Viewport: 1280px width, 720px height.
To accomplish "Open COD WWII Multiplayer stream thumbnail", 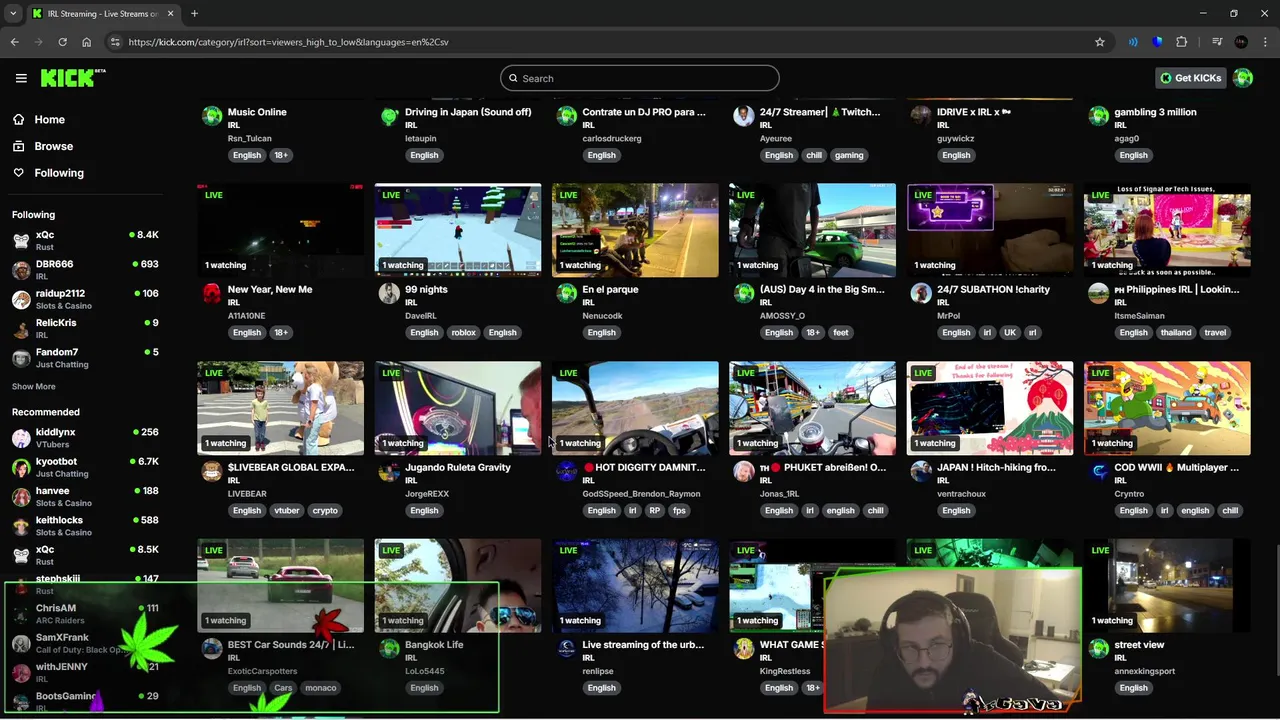I will (1167, 408).
